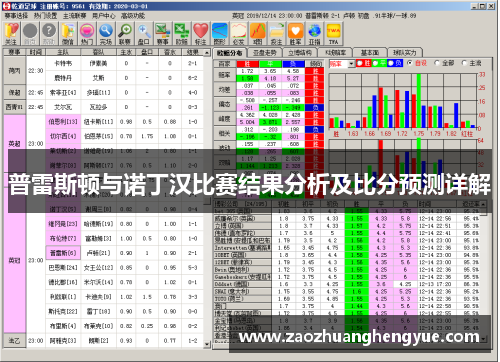Click the 盘口 zoom toolbar icon
The width and height of the screenshot is (500, 362).
click(x=144, y=33)
